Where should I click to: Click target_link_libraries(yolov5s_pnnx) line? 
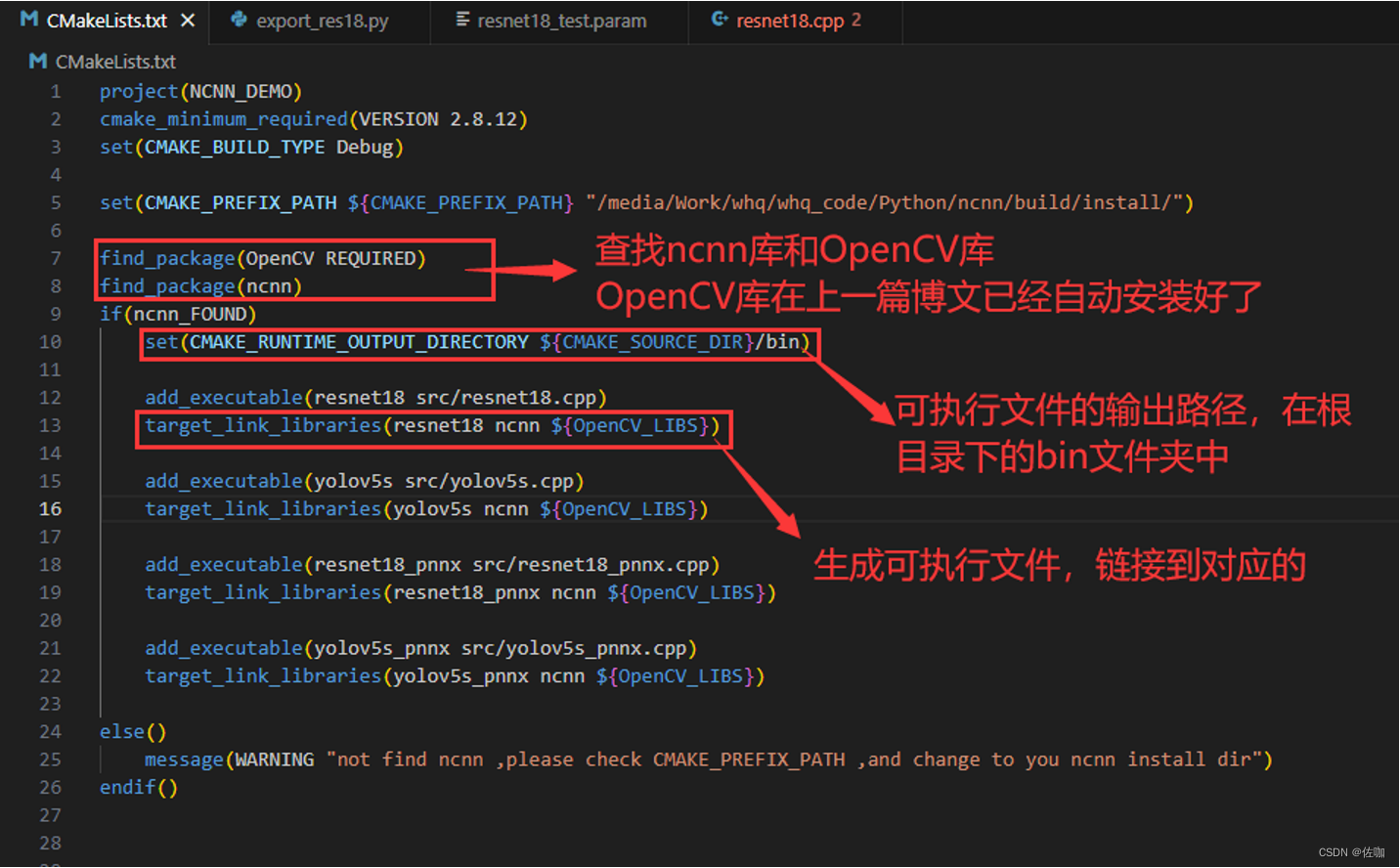click(x=455, y=676)
